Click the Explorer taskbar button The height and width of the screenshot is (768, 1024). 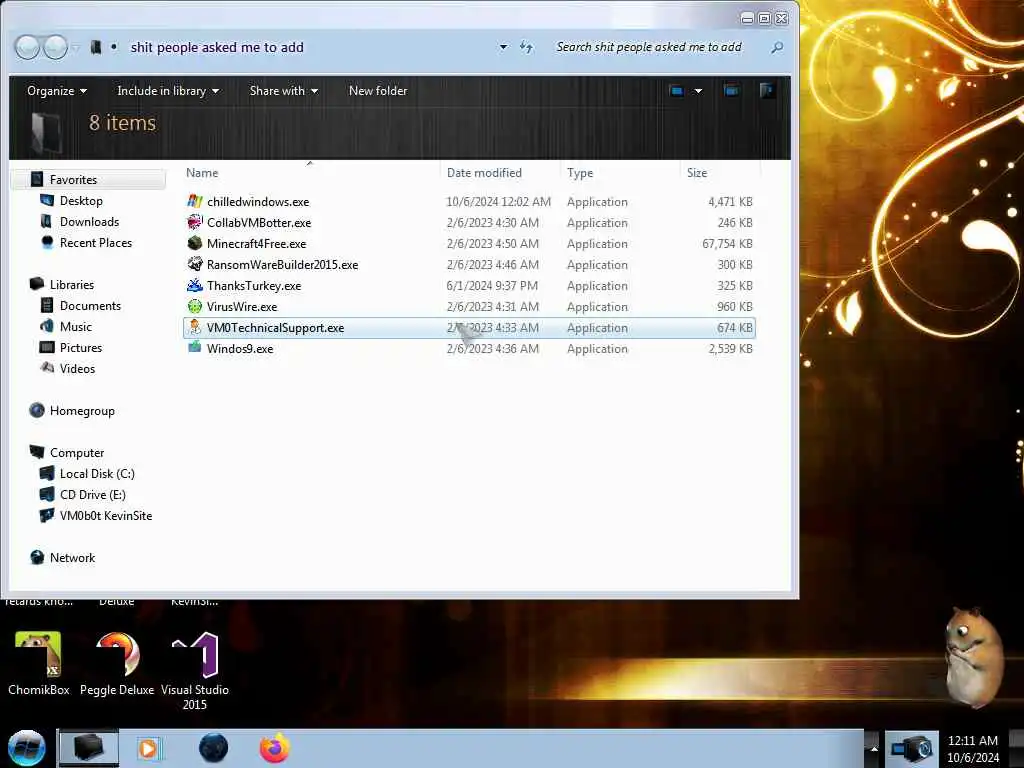tap(89, 748)
